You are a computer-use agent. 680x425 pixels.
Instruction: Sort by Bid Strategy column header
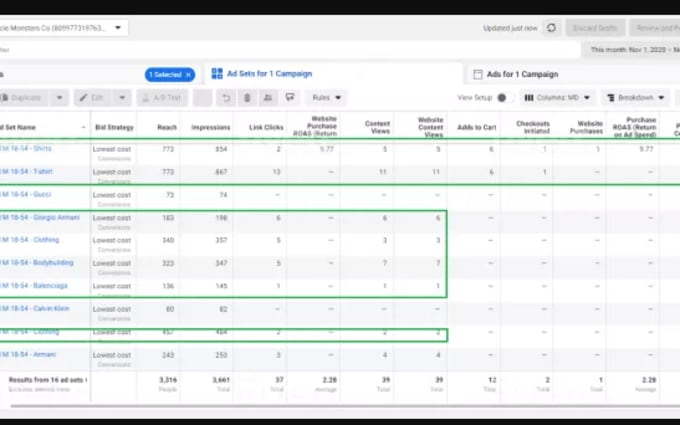[114, 128]
